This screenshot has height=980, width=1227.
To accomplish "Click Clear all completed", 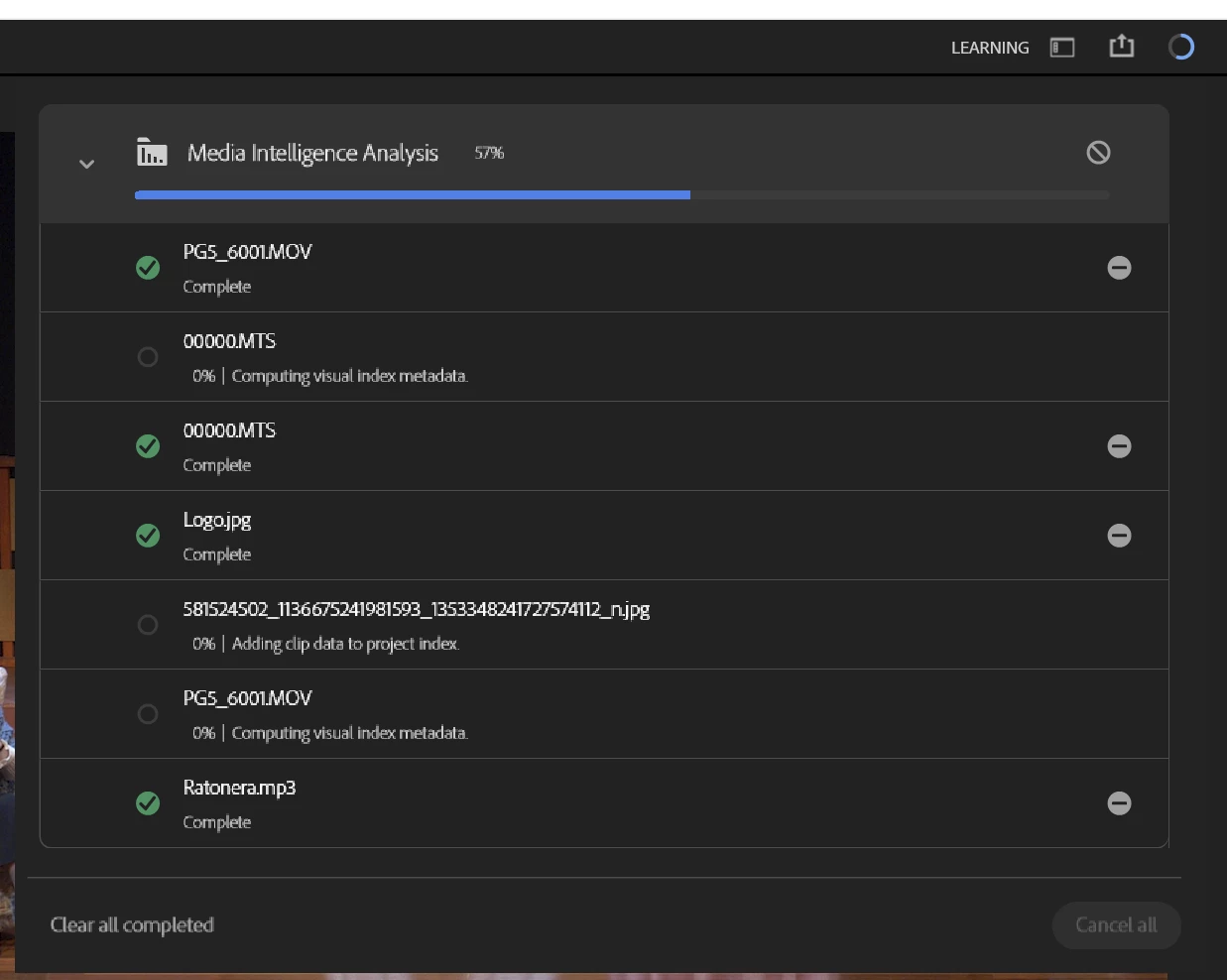I will [x=132, y=925].
